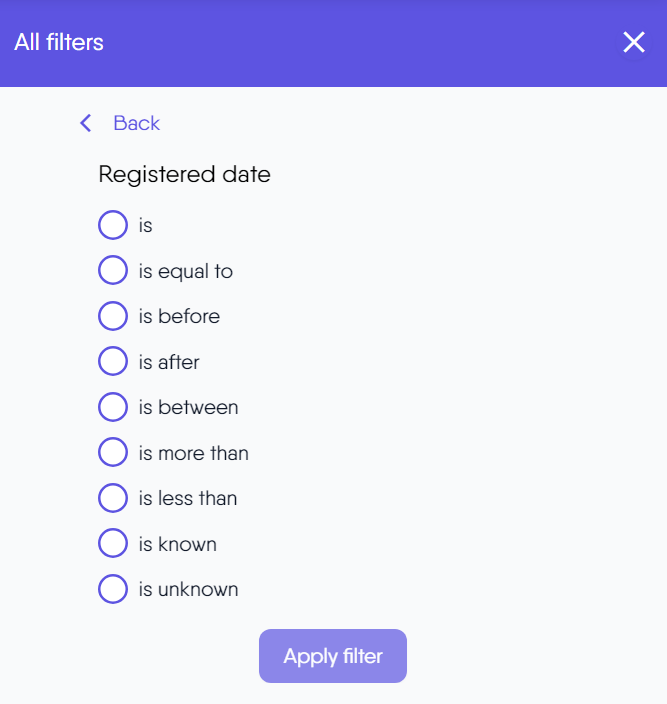This screenshot has height=704, width=667.
Task: Click the 'is equal to' text label
Action: pyautogui.click(x=185, y=271)
